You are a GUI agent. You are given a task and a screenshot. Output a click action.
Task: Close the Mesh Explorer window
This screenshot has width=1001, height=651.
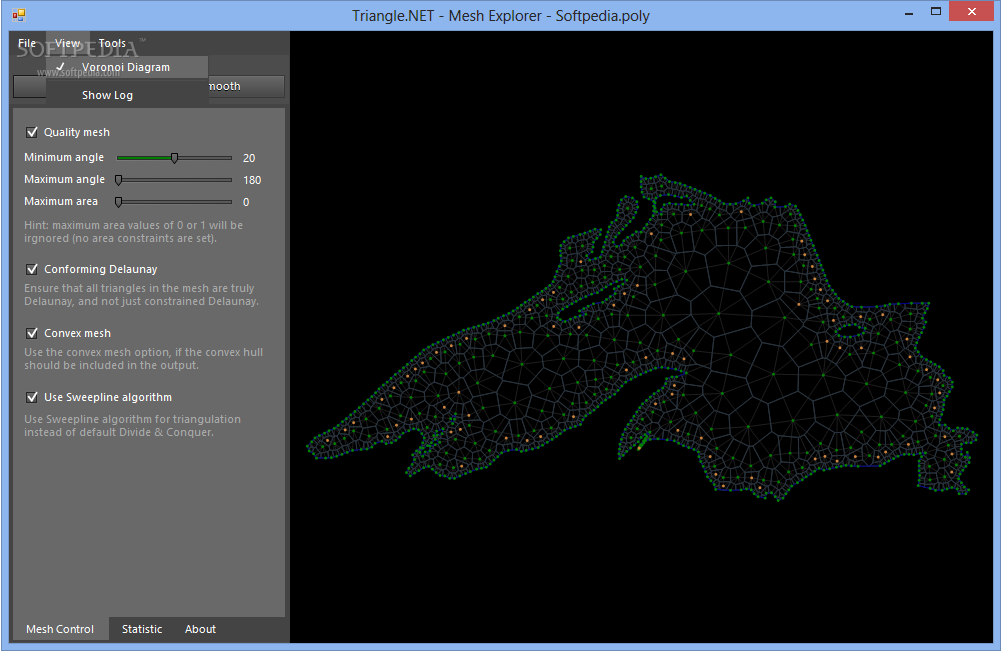click(x=972, y=12)
